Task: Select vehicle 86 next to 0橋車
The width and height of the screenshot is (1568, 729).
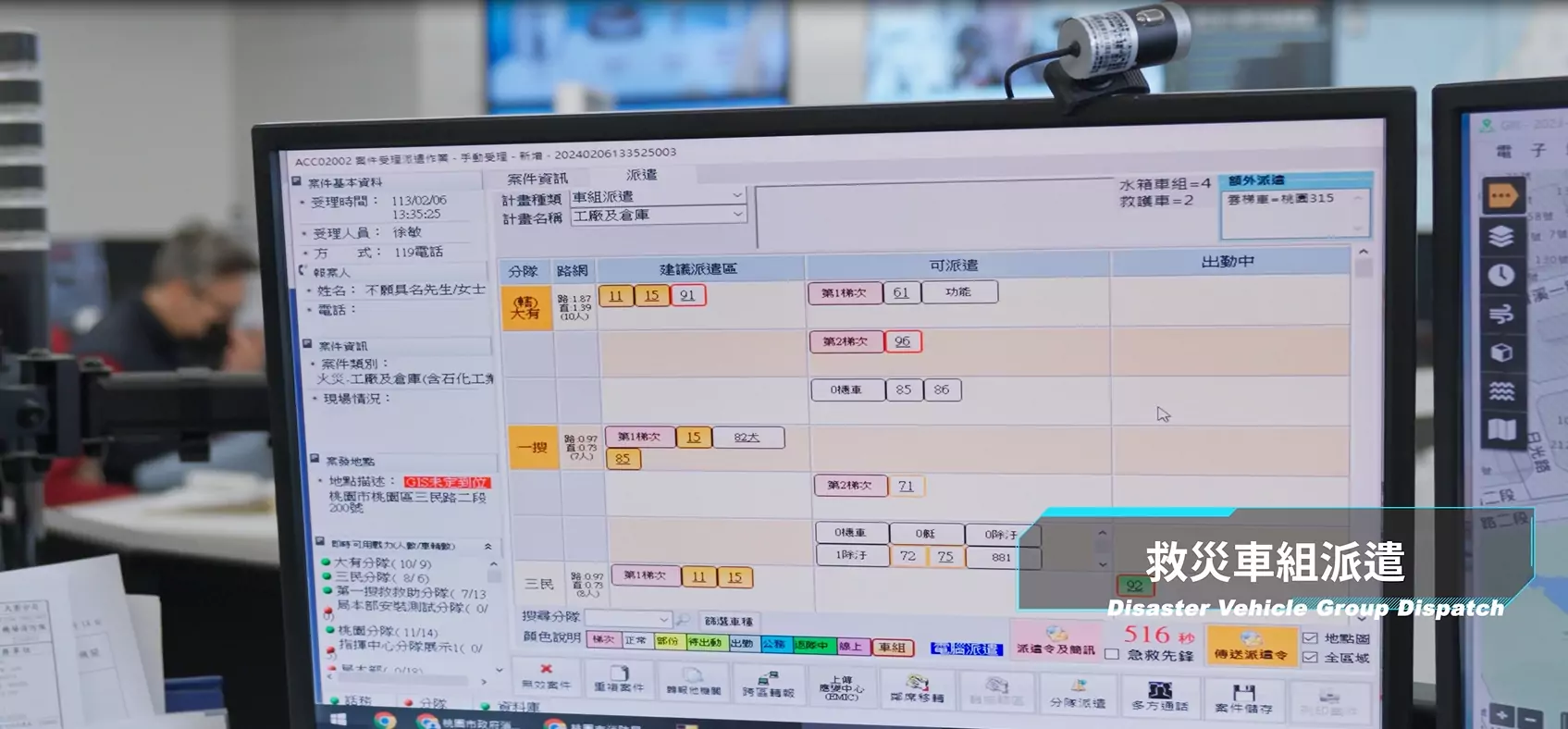Action: click(x=942, y=389)
